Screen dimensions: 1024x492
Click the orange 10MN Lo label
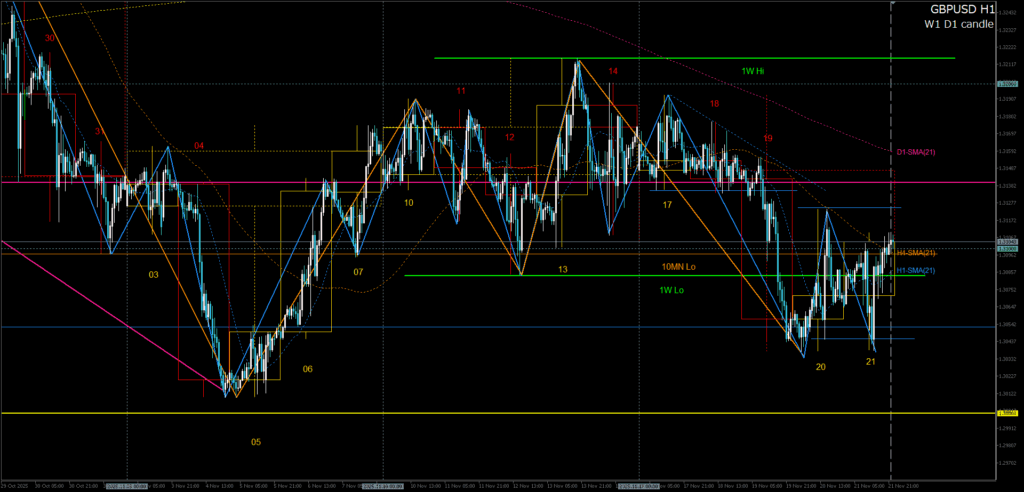pyautogui.click(x=678, y=268)
